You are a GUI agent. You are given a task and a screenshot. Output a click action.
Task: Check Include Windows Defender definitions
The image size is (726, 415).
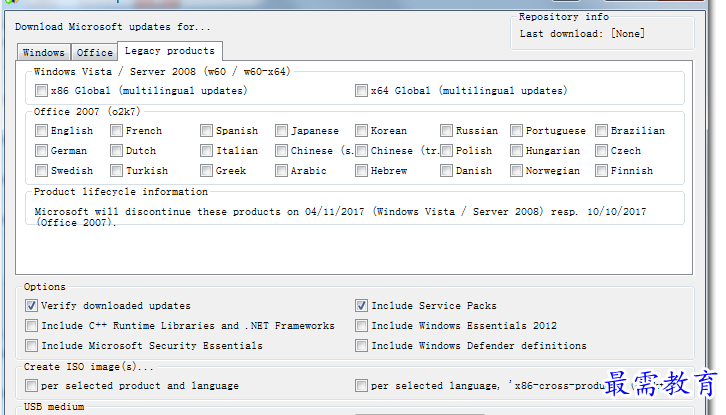coord(361,346)
